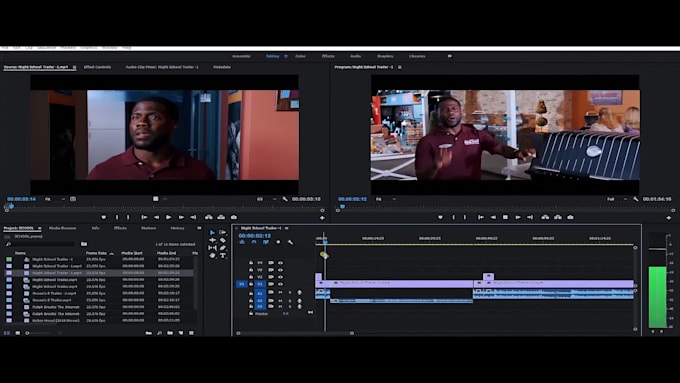Export frame from Source monitor
Viewport: 680px width, 383px height.
tap(234, 217)
